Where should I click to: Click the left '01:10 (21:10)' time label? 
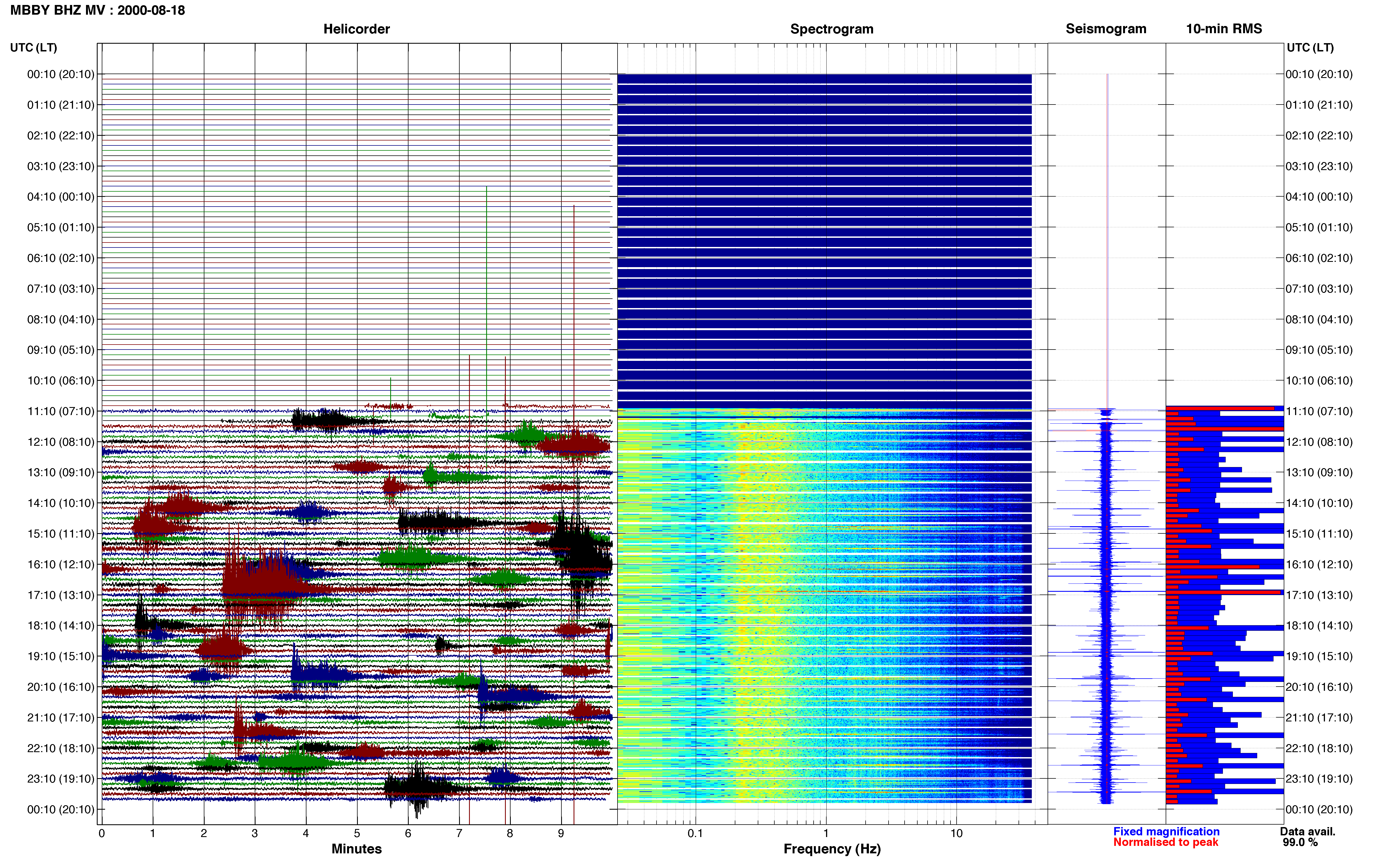(61, 105)
